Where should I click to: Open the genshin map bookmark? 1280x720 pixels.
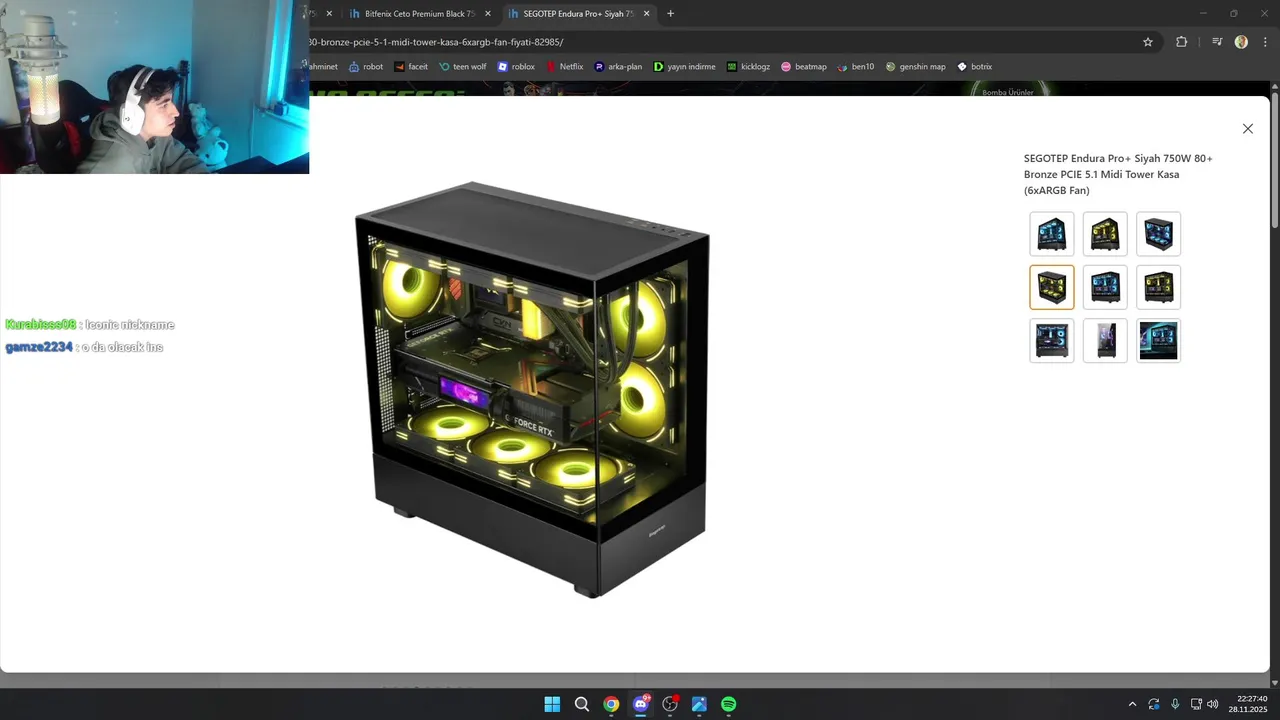pos(915,67)
